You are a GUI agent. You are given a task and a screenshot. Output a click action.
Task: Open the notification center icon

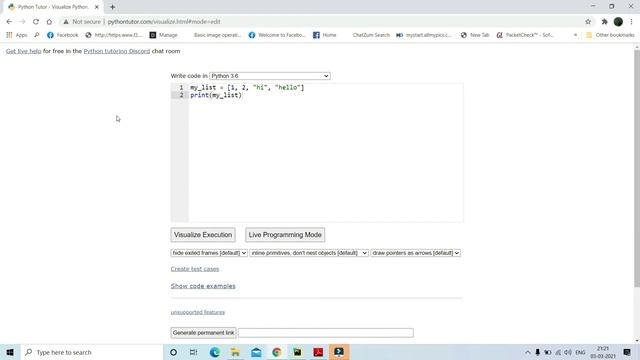tap(627, 352)
